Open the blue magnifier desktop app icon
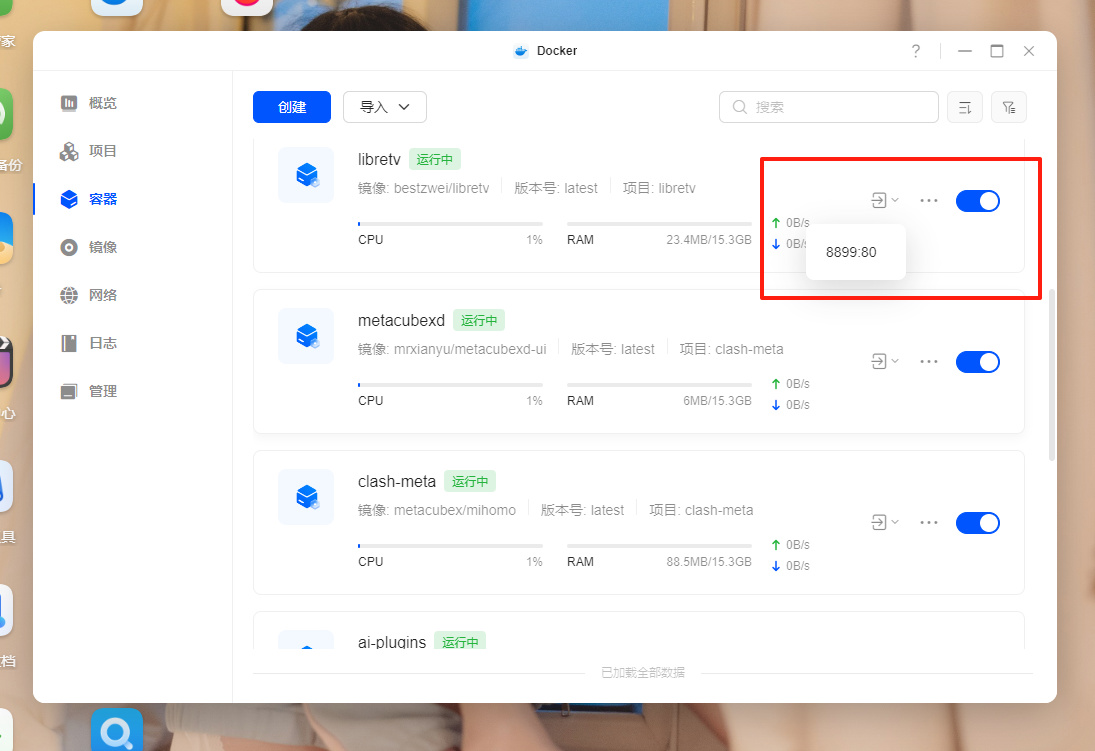Viewport: 1095px width, 751px height. [x=117, y=730]
